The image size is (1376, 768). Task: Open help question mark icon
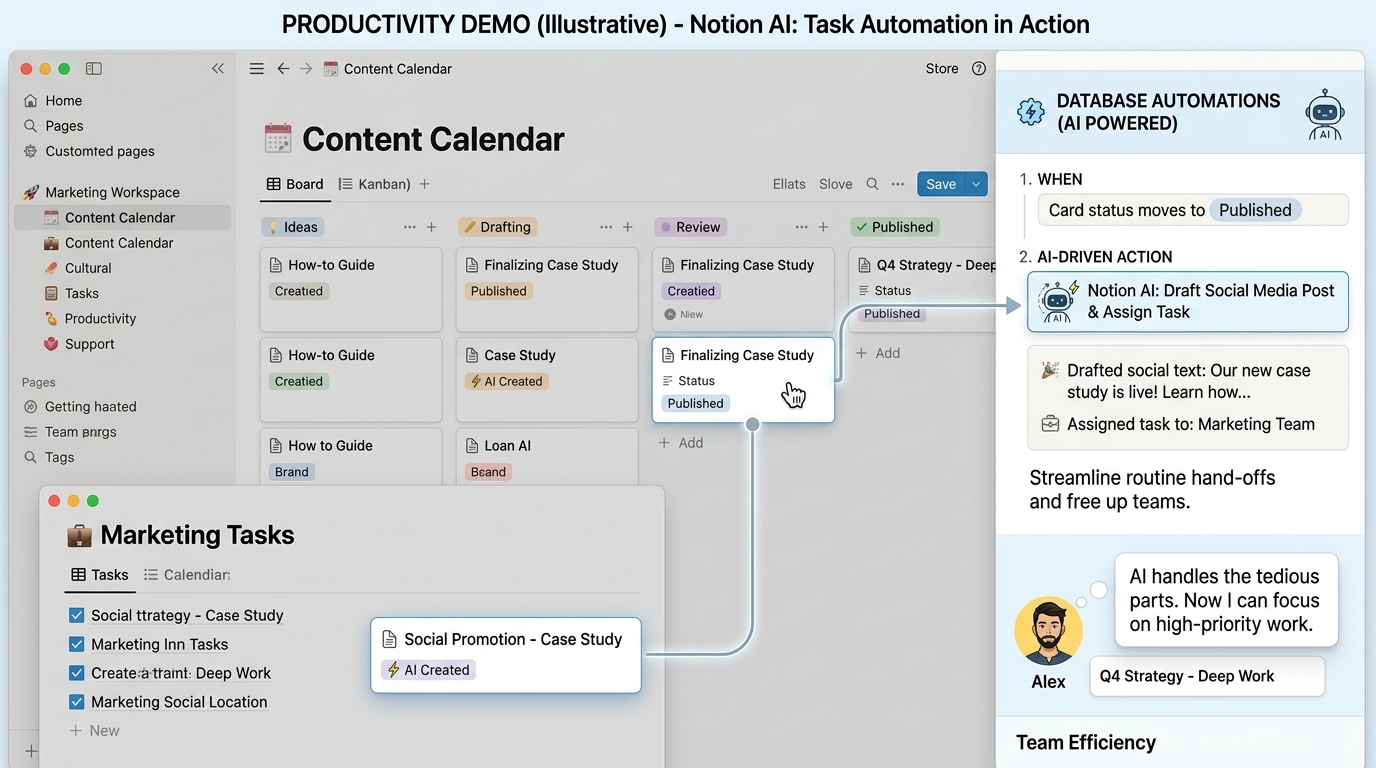979,69
